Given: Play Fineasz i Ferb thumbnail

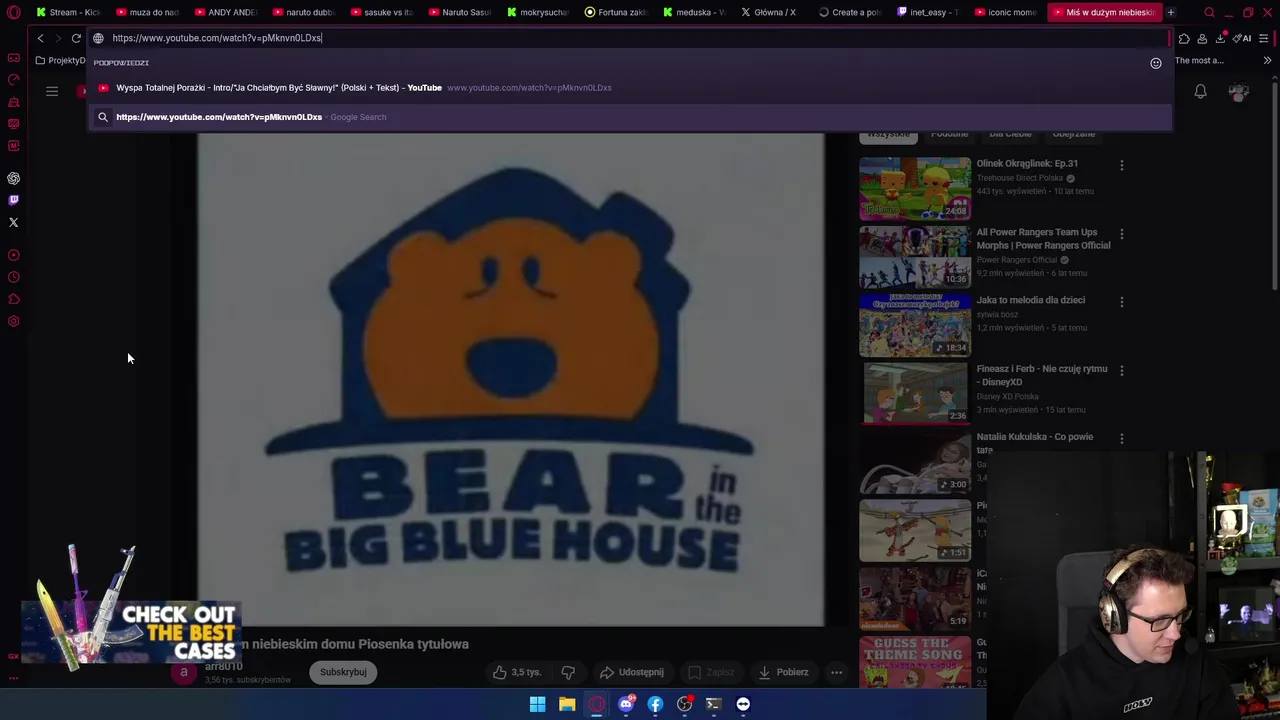Looking at the screenshot, I should [915, 393].
